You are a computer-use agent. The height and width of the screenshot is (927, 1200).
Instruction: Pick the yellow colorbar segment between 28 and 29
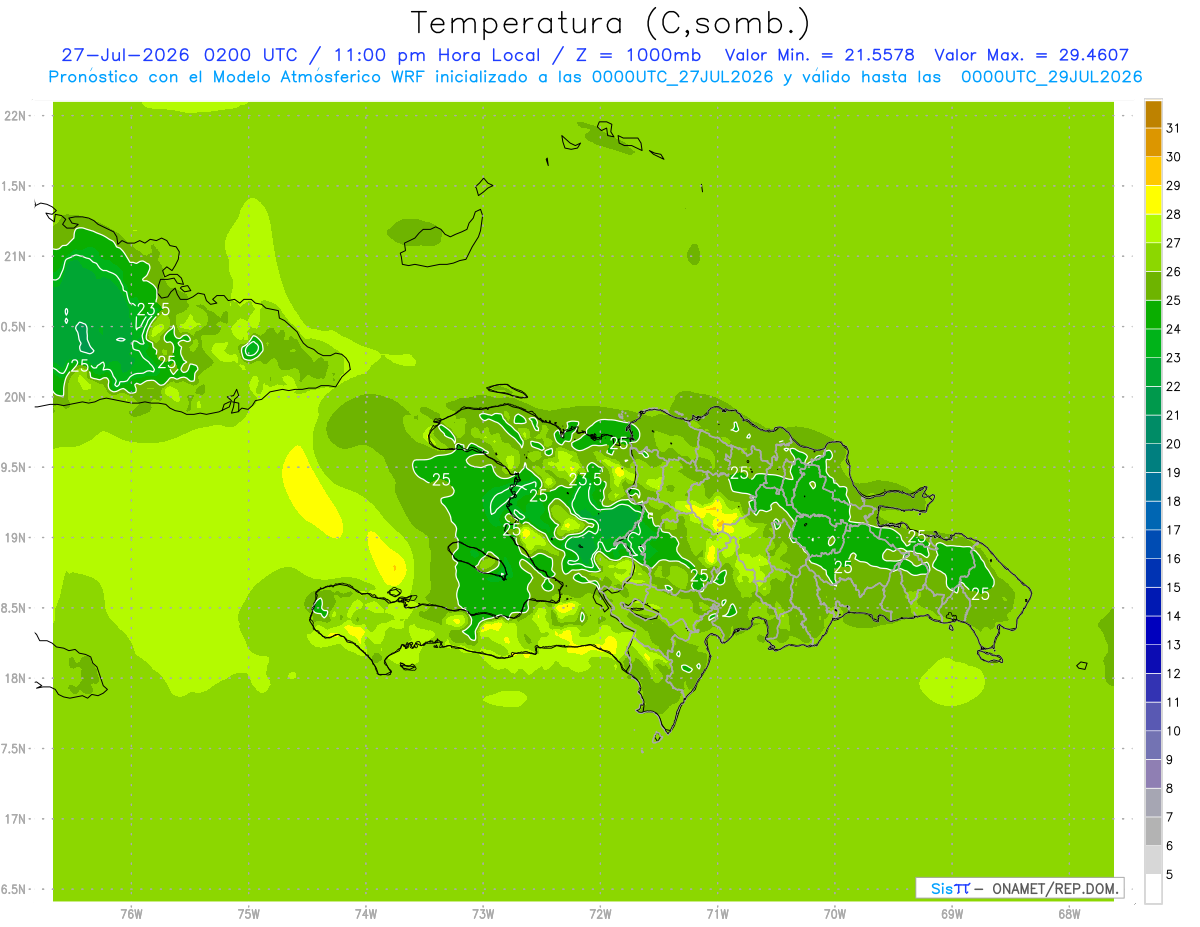1153,200
